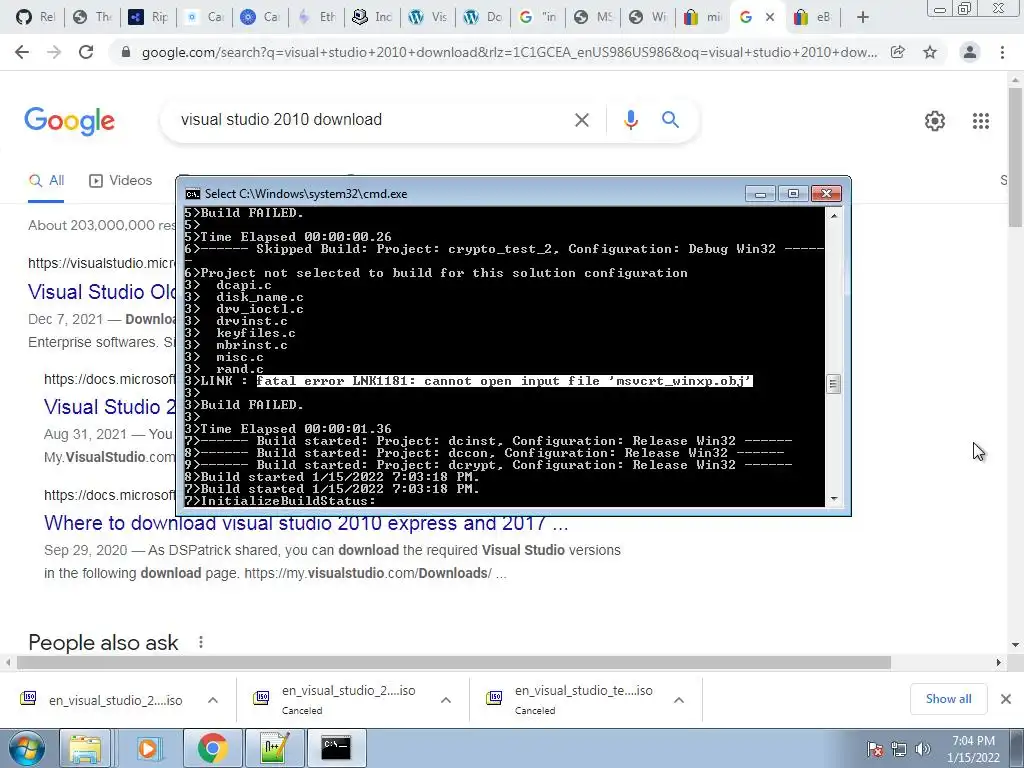This screenshot has height=768, width=1024.
Task: Open the Chrome profile avatar
Action: (x=970, y=52)
